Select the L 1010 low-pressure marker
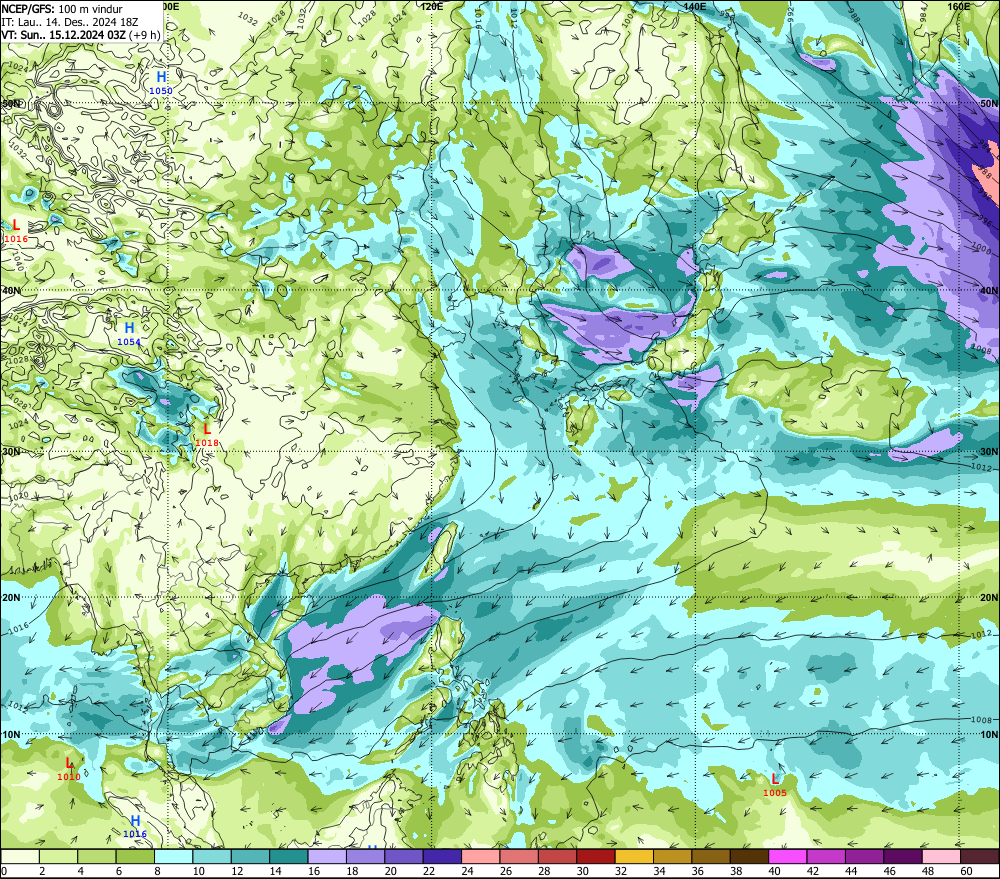Viewport: 1000px width, 879px height. coord(69,769)
